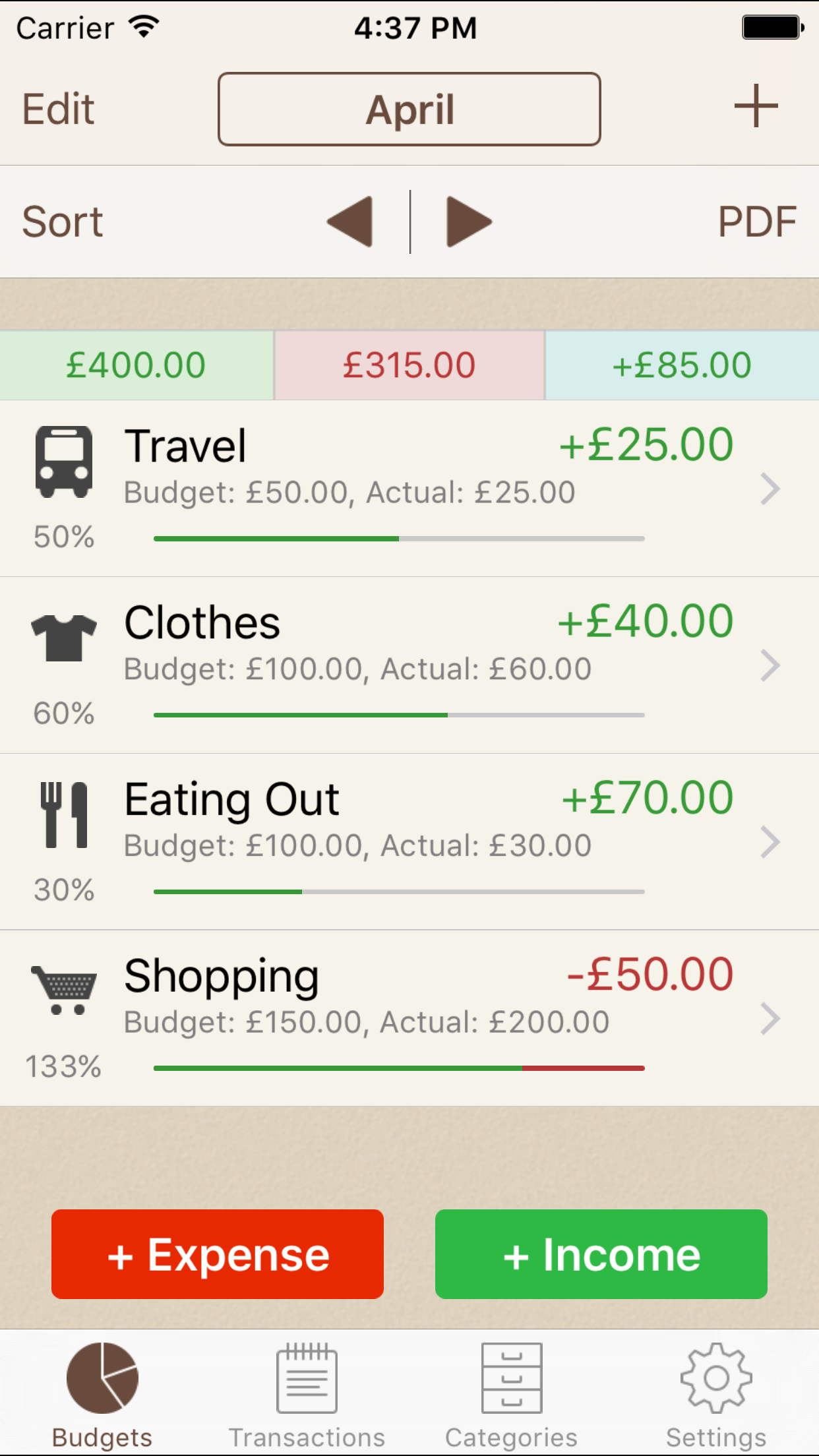Open Settings gear tab
The height and width of the screenshot is (1456, 819).
(x=716, y=1391)
